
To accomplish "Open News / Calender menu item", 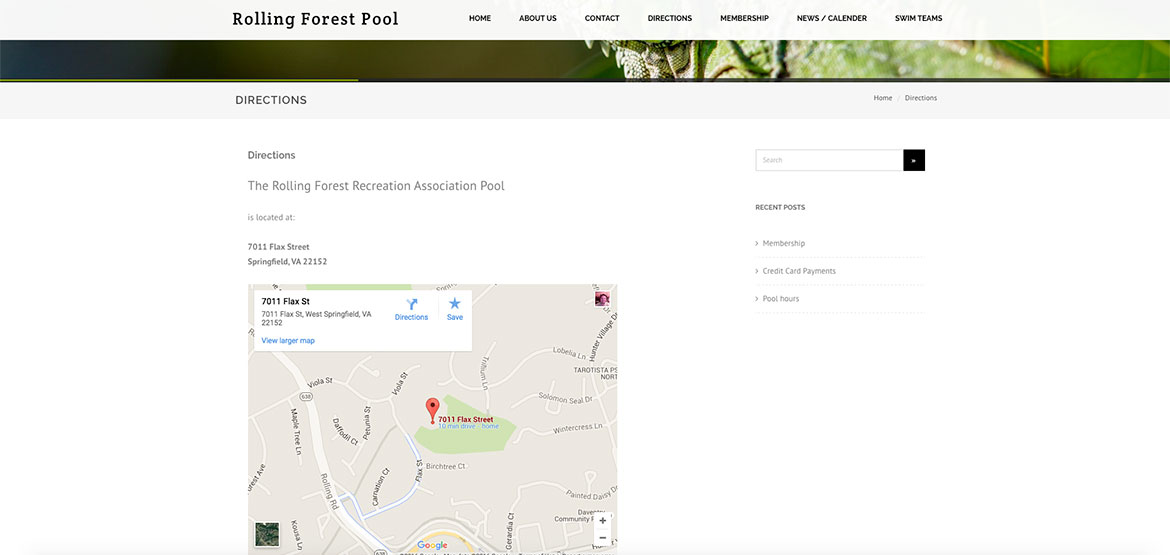I will pyautogui.click(x=831, y=19).
